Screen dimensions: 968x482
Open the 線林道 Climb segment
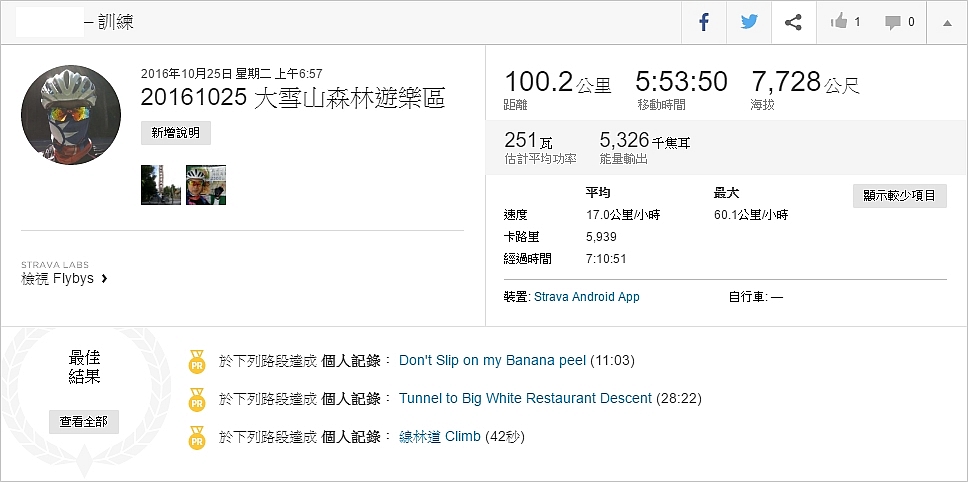coord(440,436)
